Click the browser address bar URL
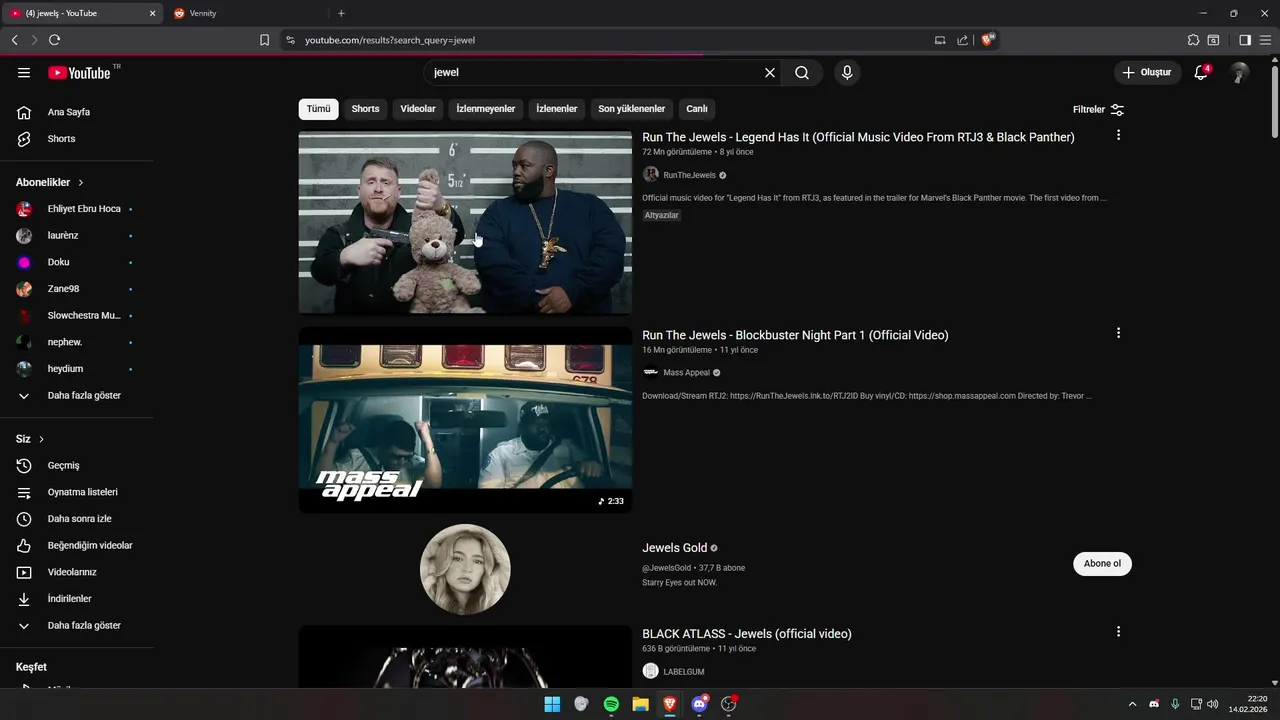Viewport: 1280px width, 720px height. click(390, 40)
